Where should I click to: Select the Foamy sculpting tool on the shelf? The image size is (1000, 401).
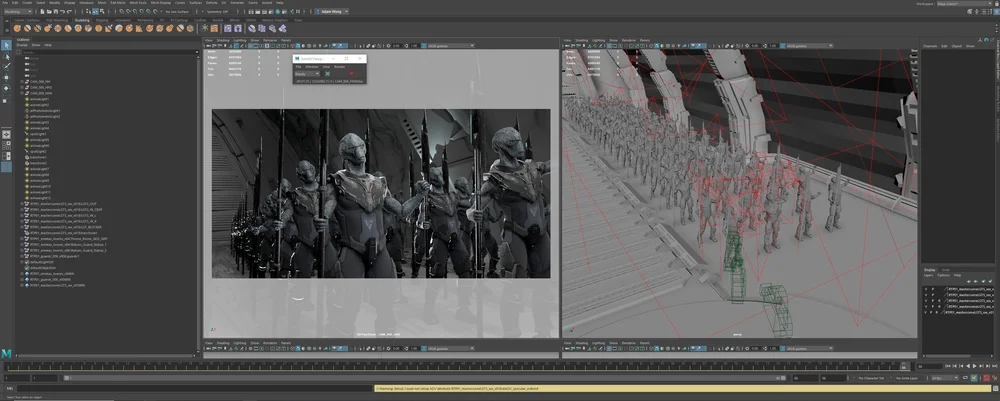pyautogui.click(x=78, y=28)
